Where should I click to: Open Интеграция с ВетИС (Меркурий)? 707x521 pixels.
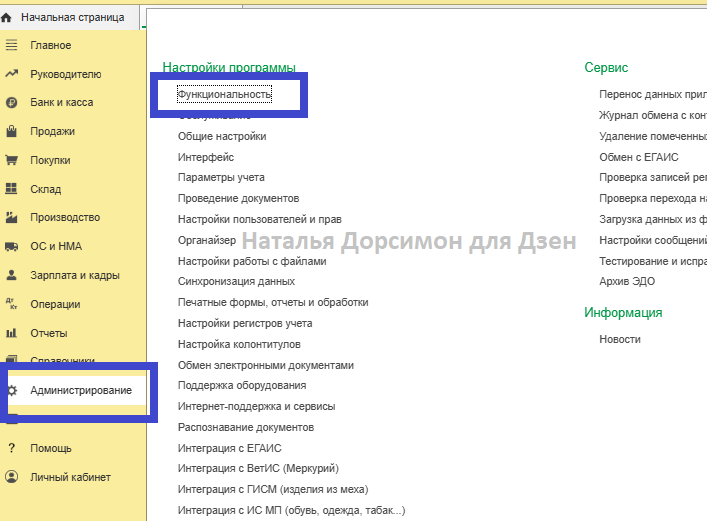[258, 469]
